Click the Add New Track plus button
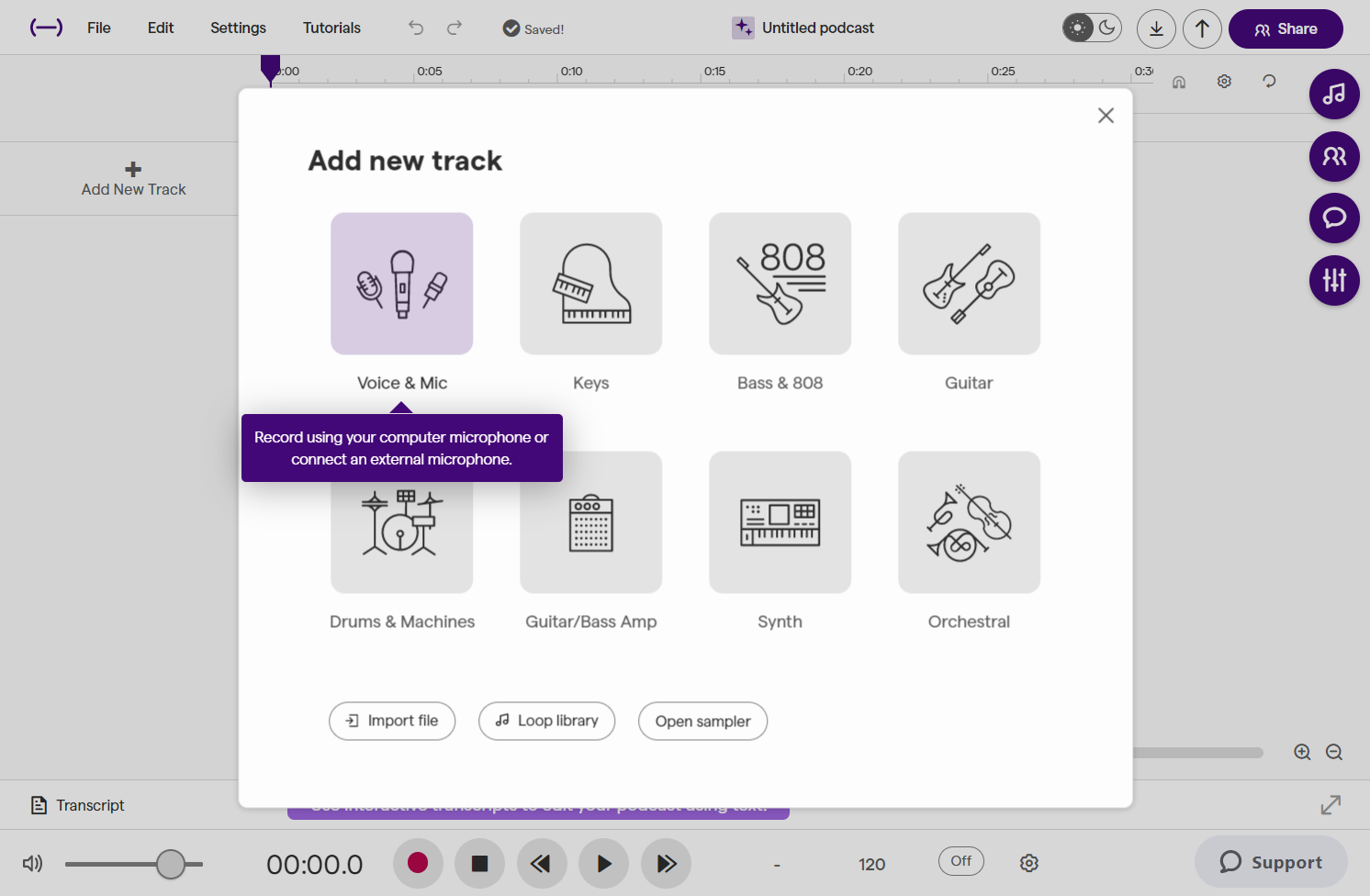Viewport: 1370px width, 896px height. click(133, 179)
